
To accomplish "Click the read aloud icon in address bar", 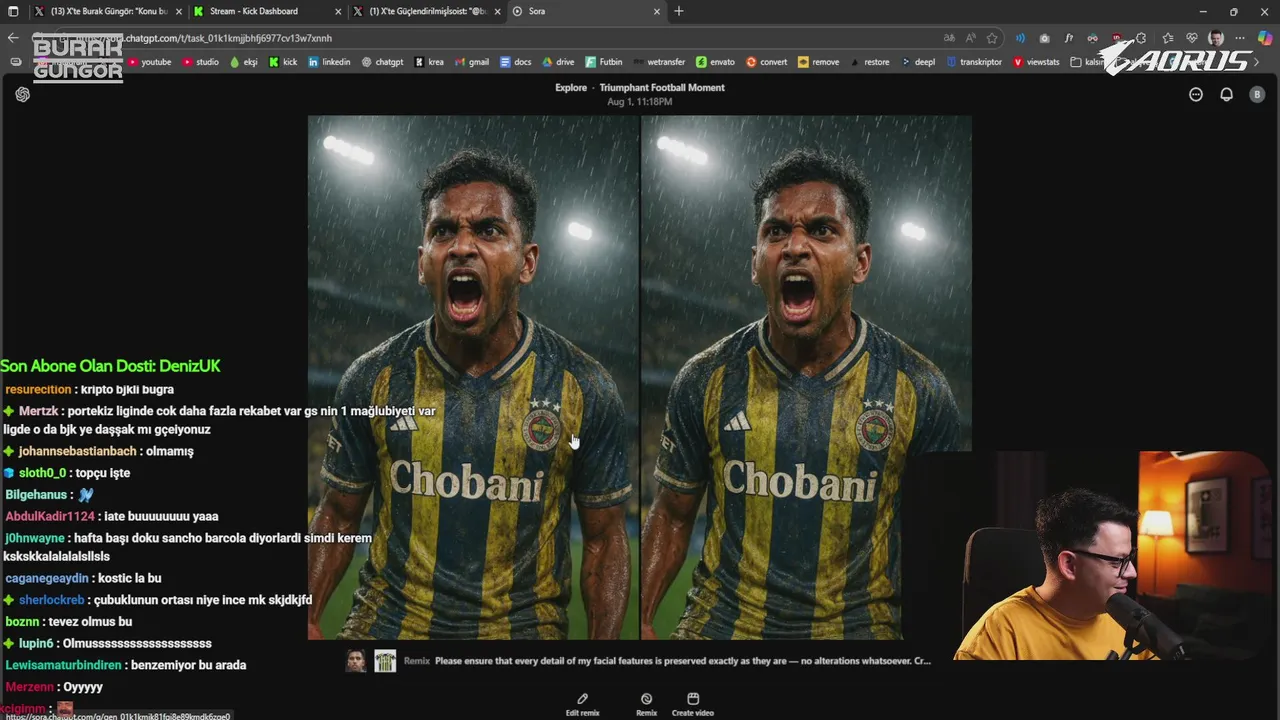I will [970, 38].
